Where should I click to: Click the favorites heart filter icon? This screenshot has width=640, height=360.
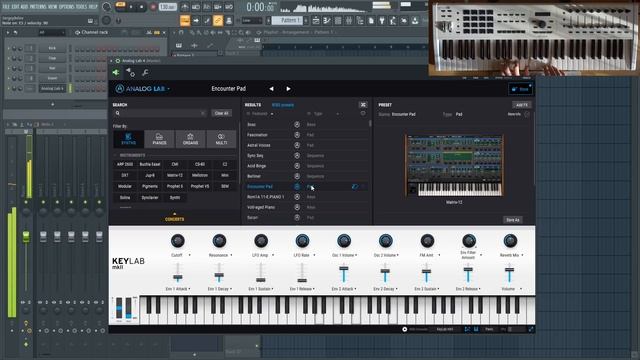[363, 114]
